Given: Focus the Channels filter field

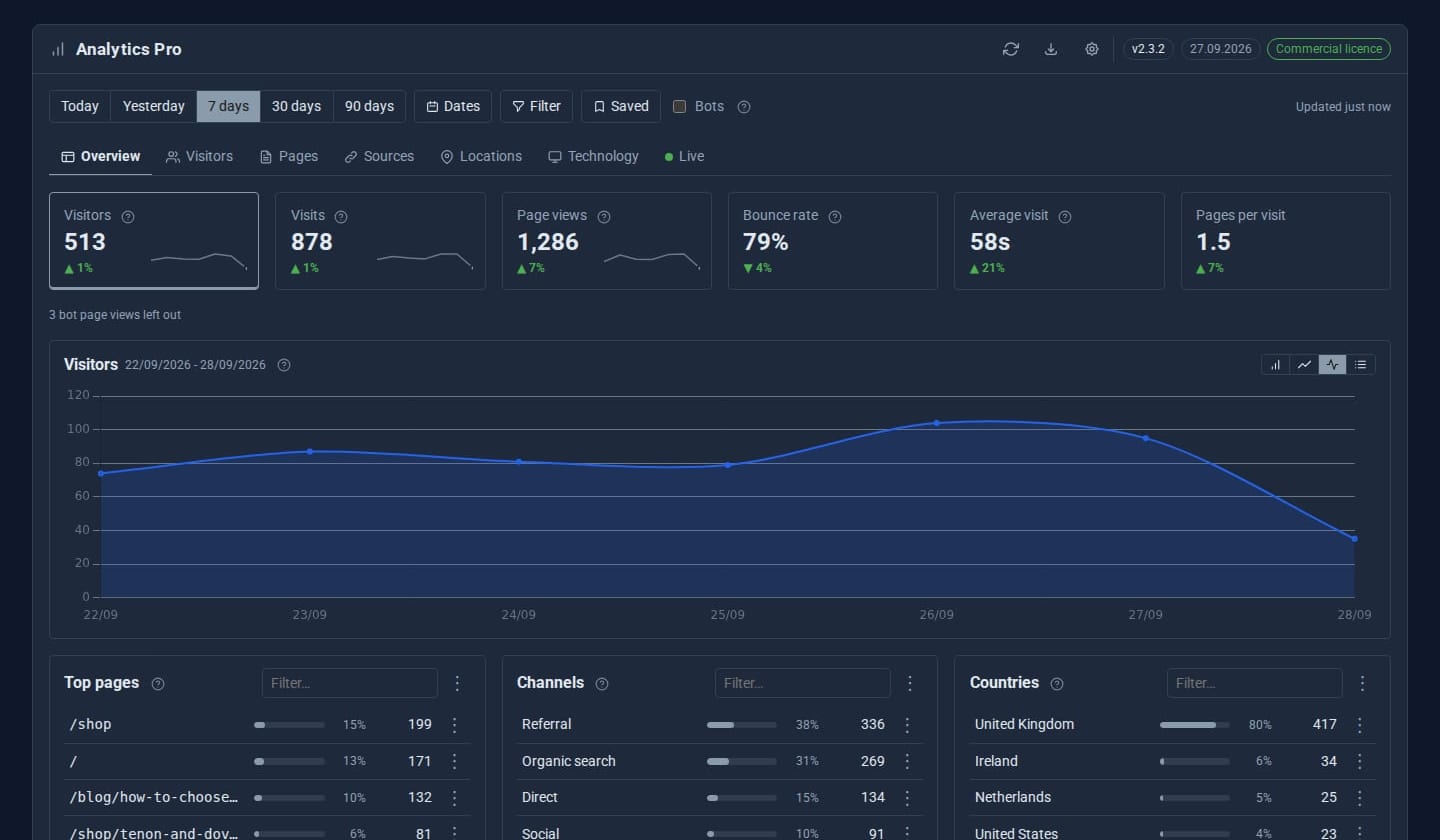Looking at the screenshot, I should coord(803,683).
